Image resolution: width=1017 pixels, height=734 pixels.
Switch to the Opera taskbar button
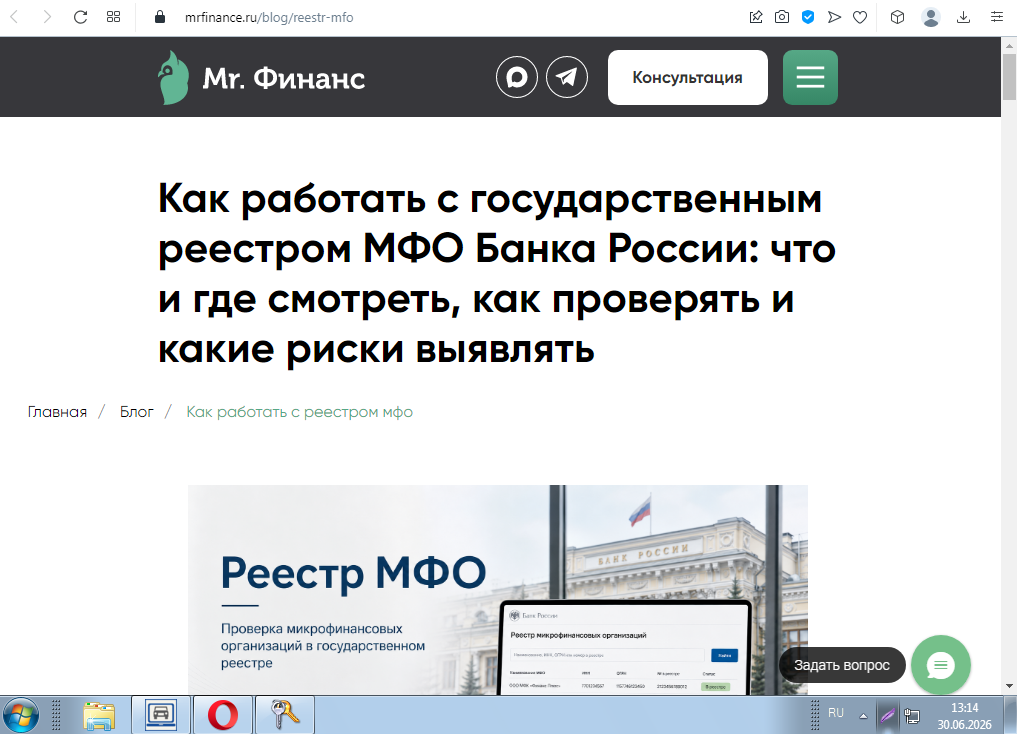(222, 715)
